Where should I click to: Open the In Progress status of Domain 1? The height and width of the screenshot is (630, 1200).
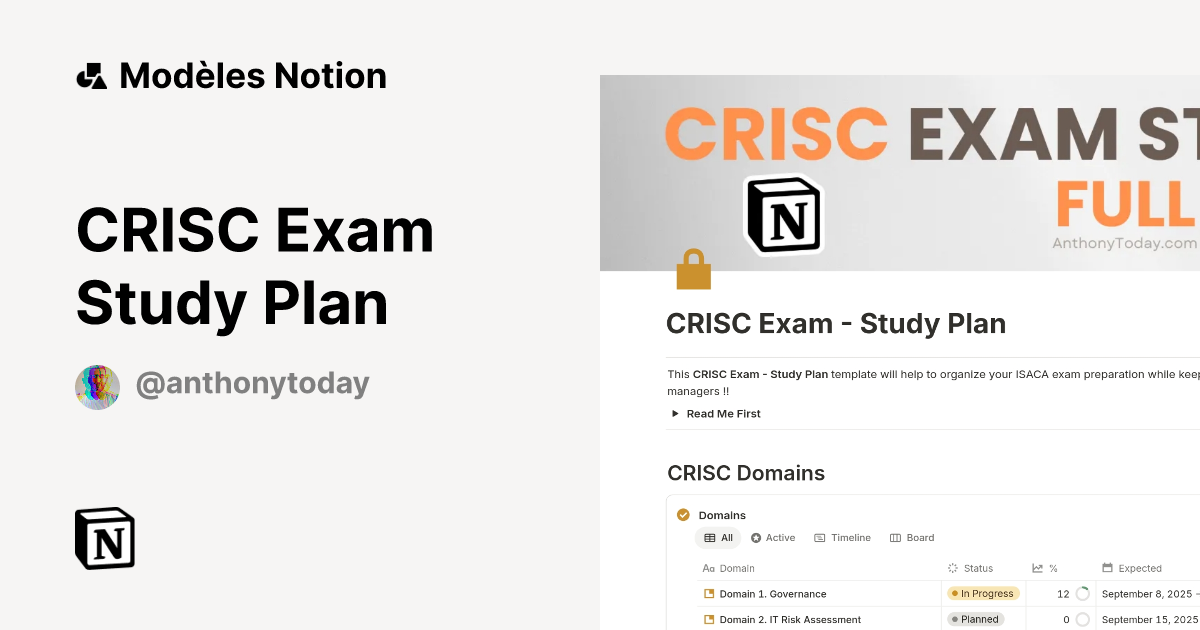tap(983, 594)
